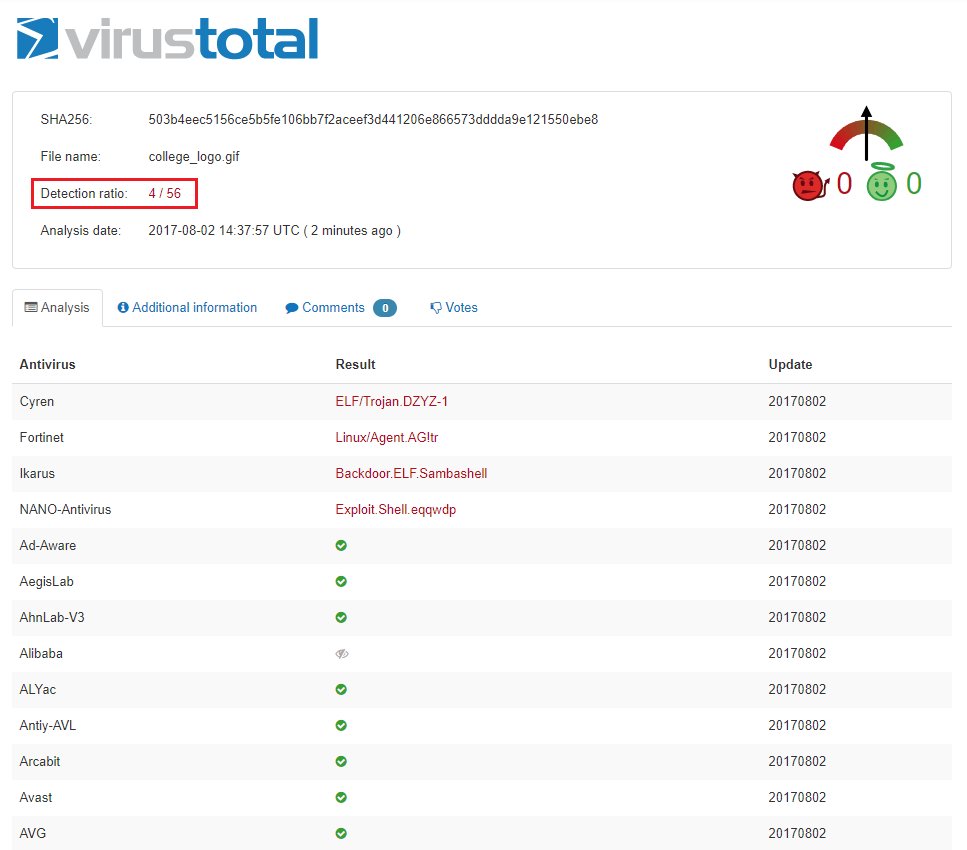Image resolution: width=967 pixels, height=850 pixels.
Task: Click the file name college_logo.gif
Action: pos(194,157)
